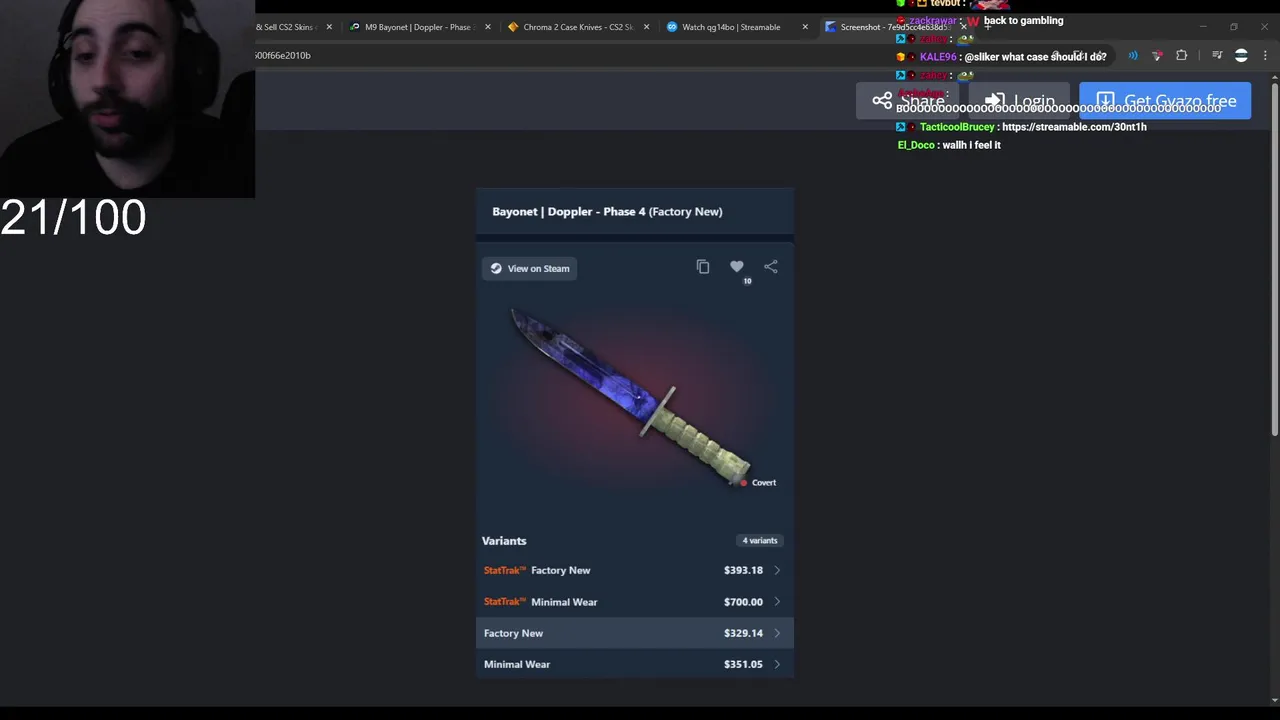
Task: Switch to the Sell CS2 Skins tab
Action: click(x=290, y=27)
